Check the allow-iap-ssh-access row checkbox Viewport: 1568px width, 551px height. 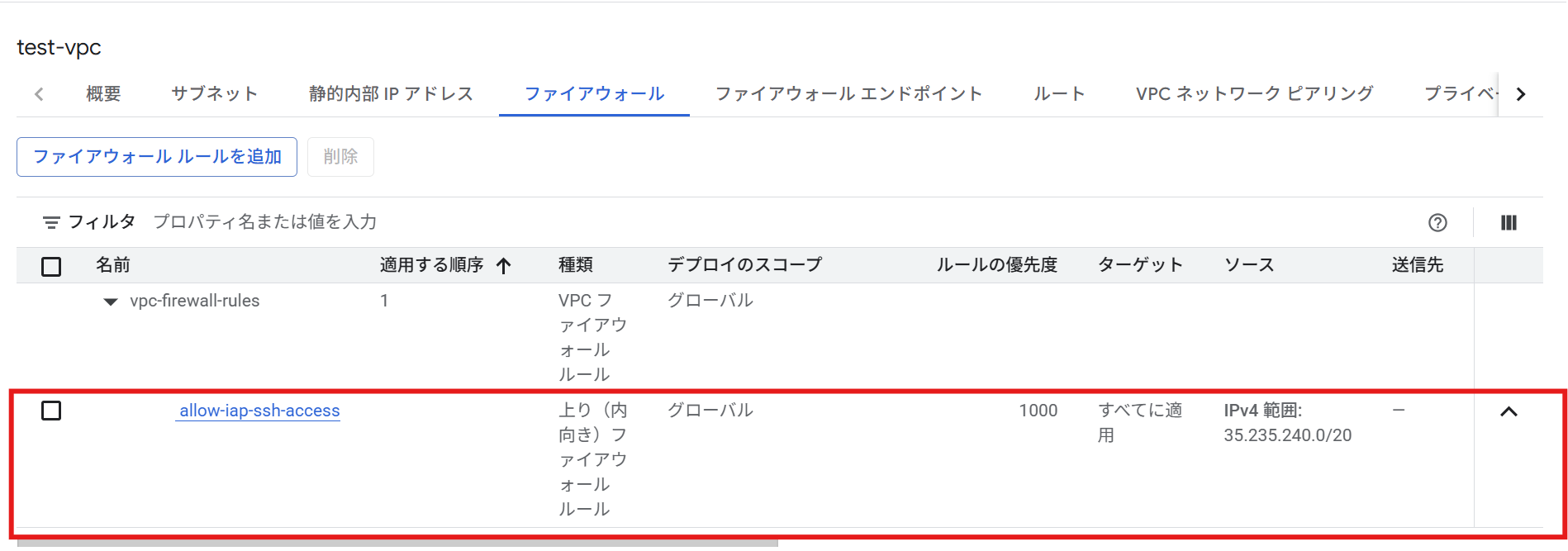point(51,411)
